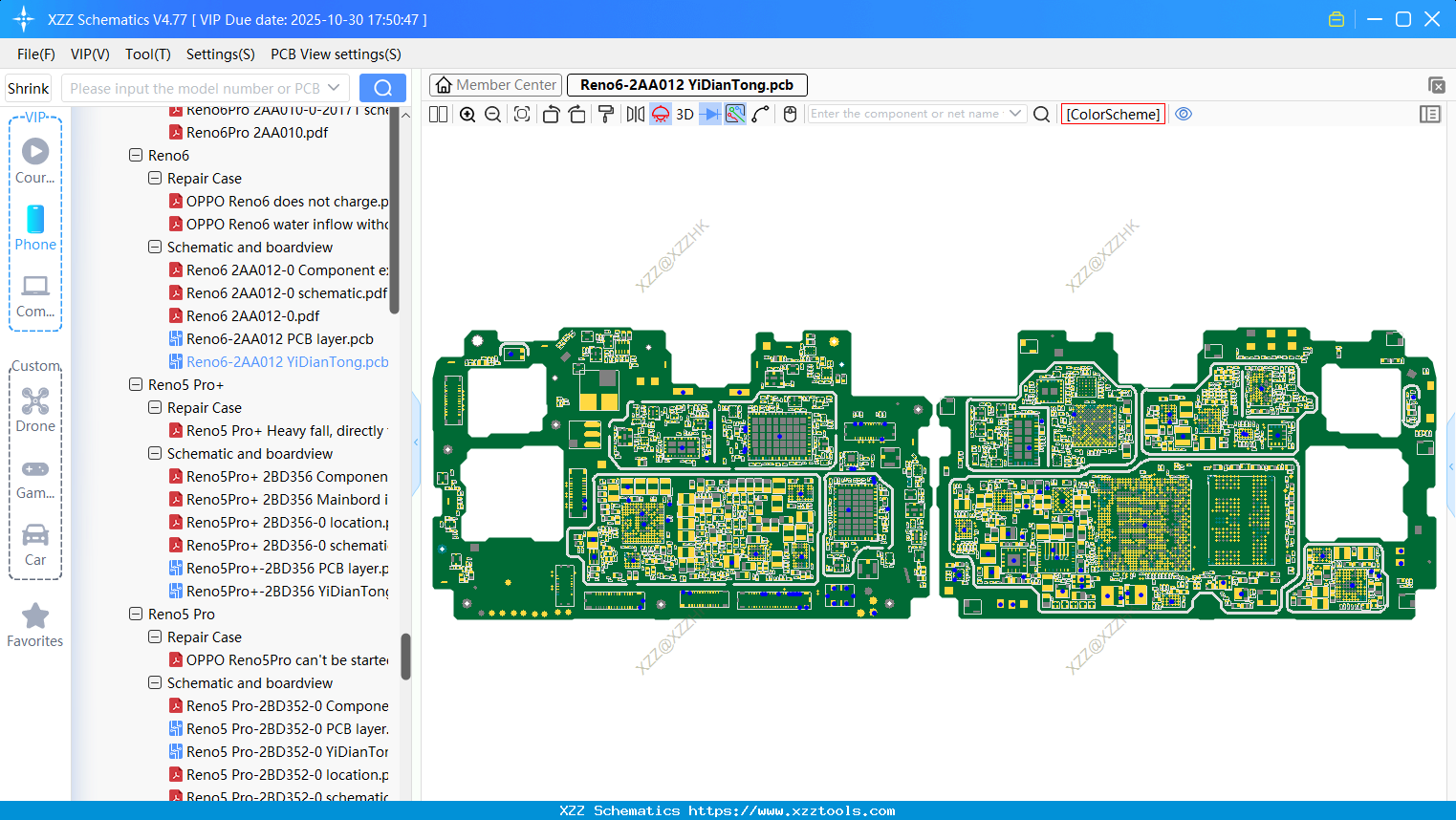Click the zoom in magnifier icon
The width and height of the screenshot is (1456, 820).
coord(467,115)
